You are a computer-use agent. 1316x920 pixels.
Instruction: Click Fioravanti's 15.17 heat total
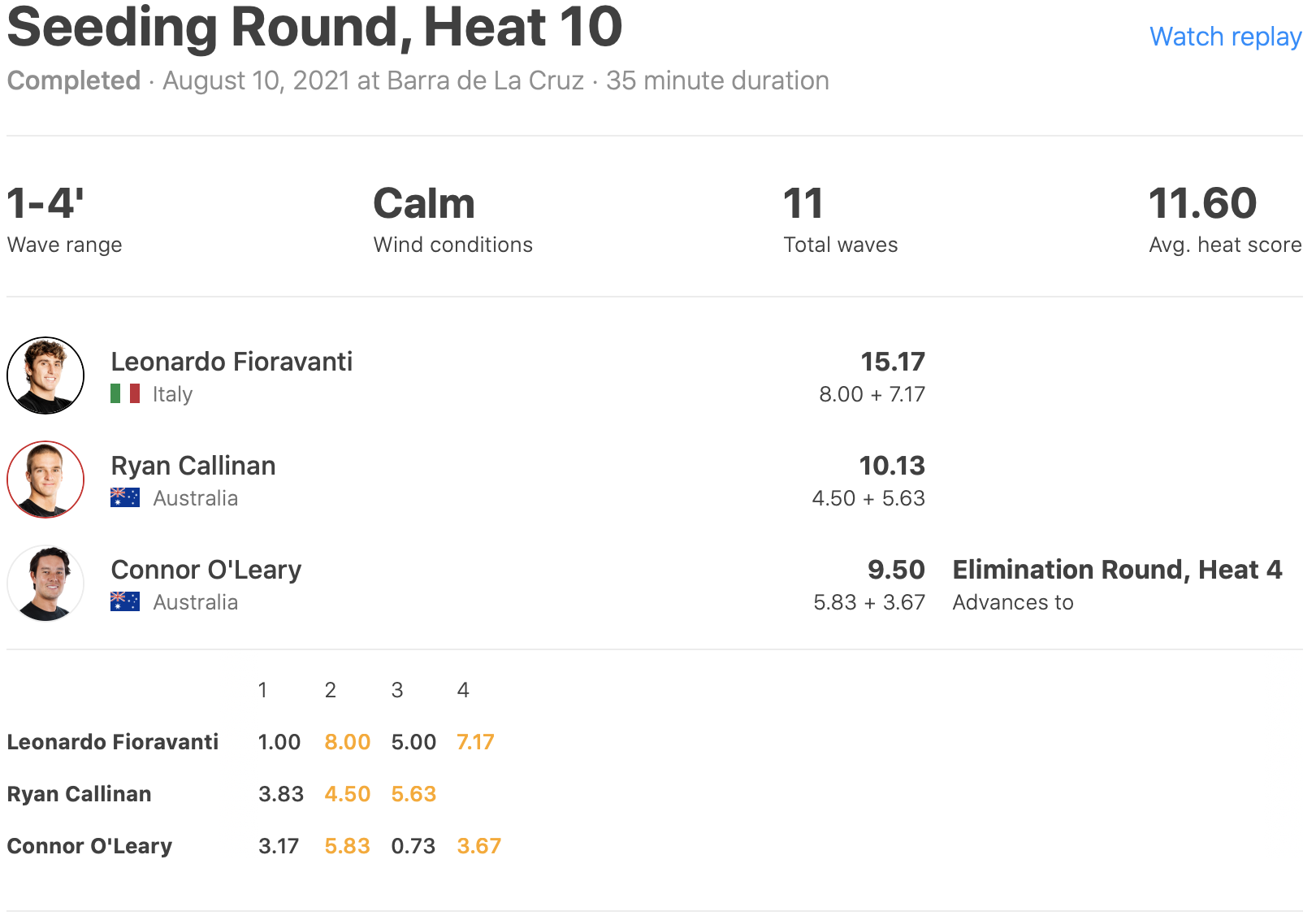coord(893,362)
